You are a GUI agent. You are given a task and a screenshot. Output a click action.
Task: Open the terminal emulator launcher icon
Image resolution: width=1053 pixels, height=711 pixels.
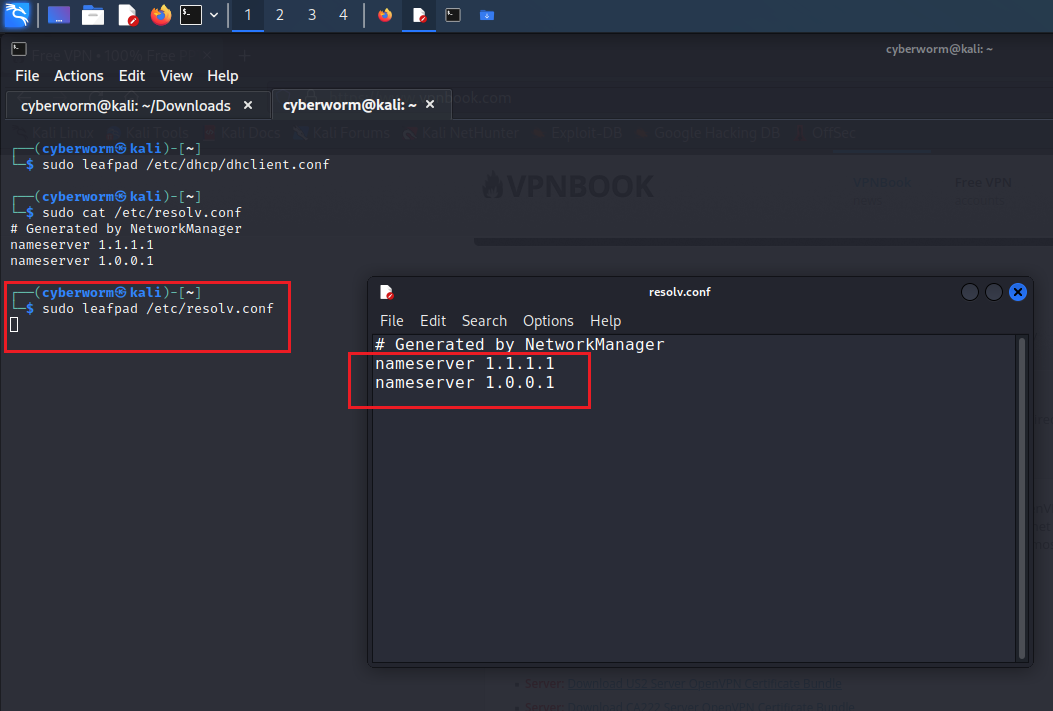pos(191,15)
